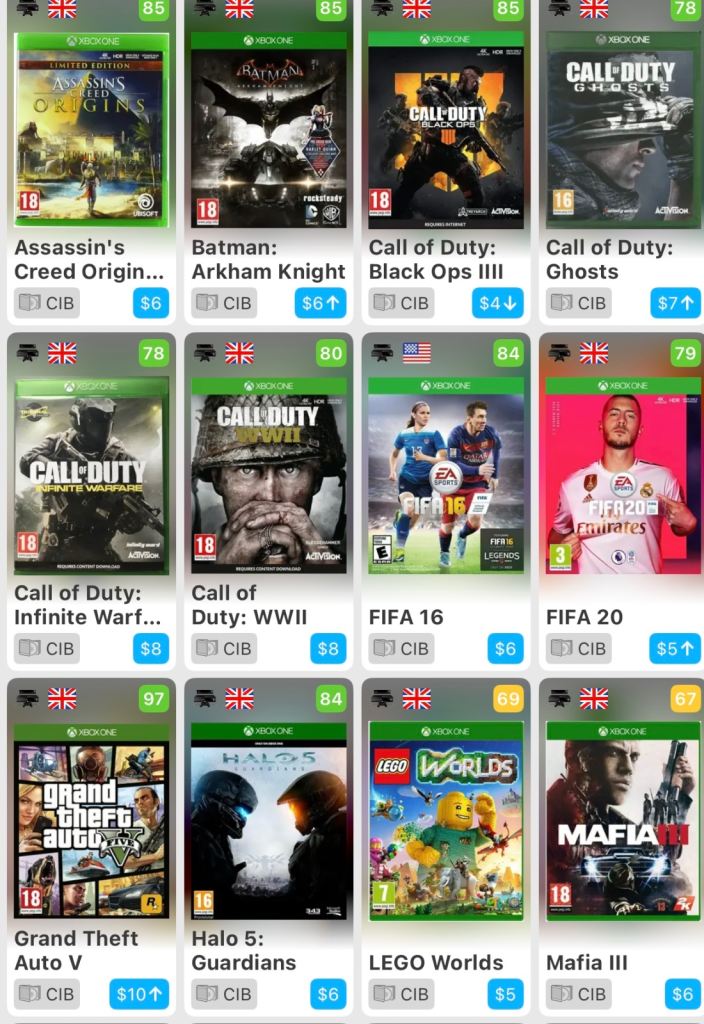Screen dimensions: 704x1024
Task: Tap the $4 falling price on Black Ops IIII
Action: [498, 303]
